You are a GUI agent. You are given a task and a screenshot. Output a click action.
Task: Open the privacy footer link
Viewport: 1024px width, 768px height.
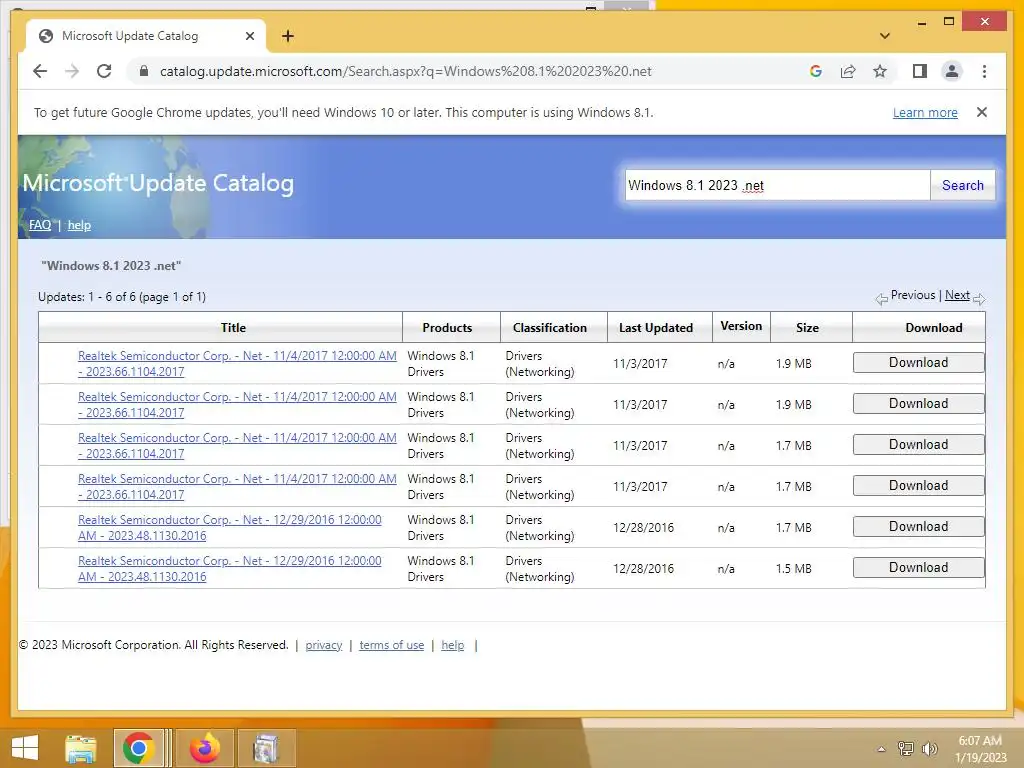pyautogui.click(x=323, y=645)
